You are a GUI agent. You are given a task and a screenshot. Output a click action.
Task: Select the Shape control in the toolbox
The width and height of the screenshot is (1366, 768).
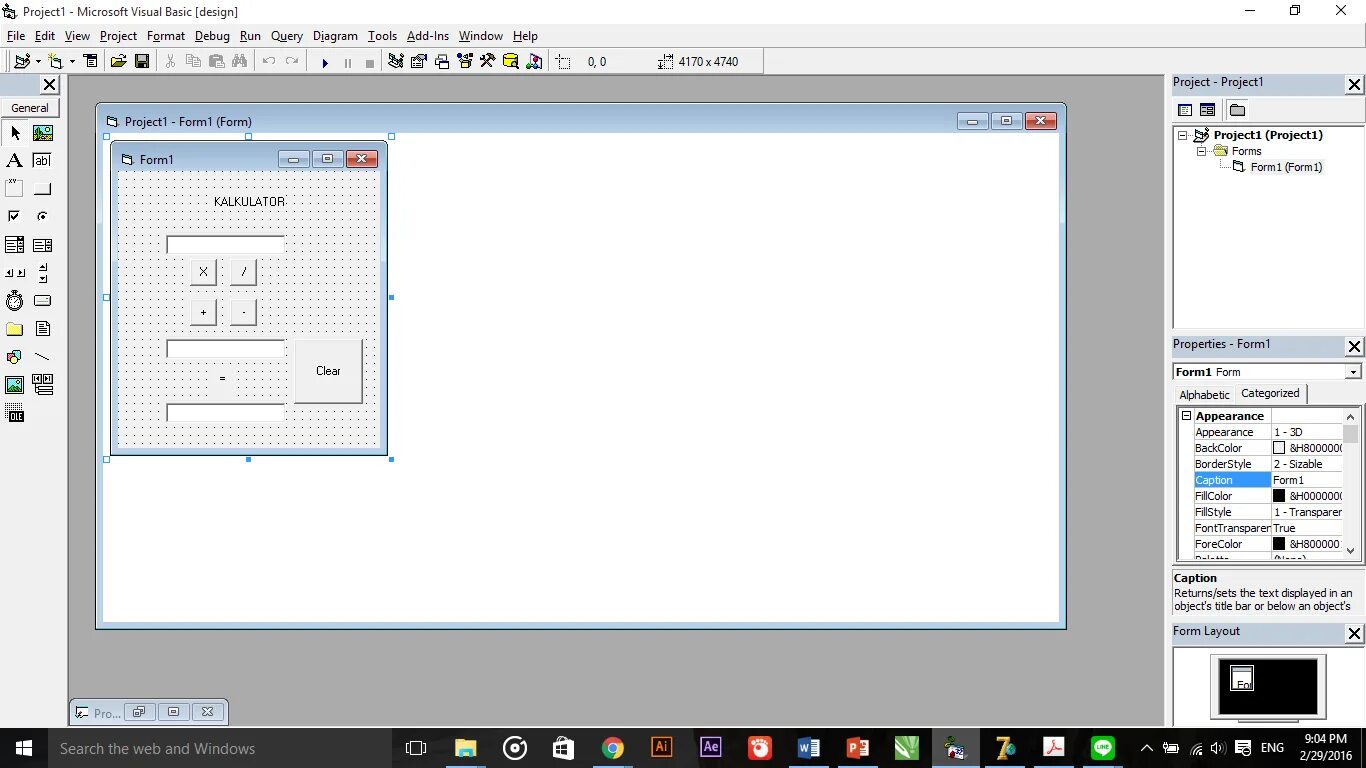(x=15, y=357)
